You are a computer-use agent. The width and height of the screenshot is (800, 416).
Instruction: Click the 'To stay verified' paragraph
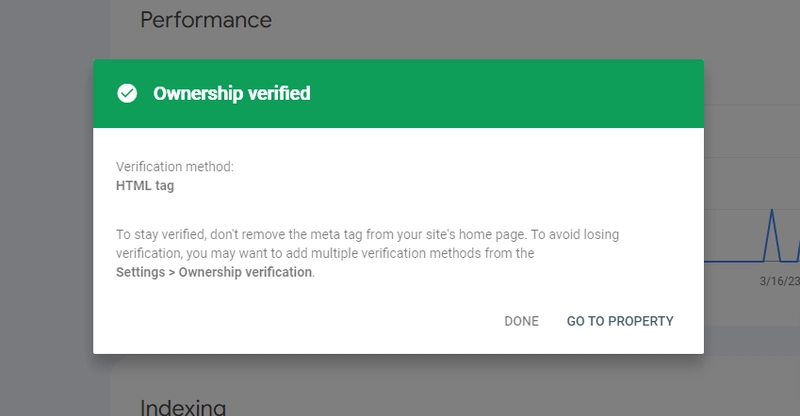(x=367, y=253)
